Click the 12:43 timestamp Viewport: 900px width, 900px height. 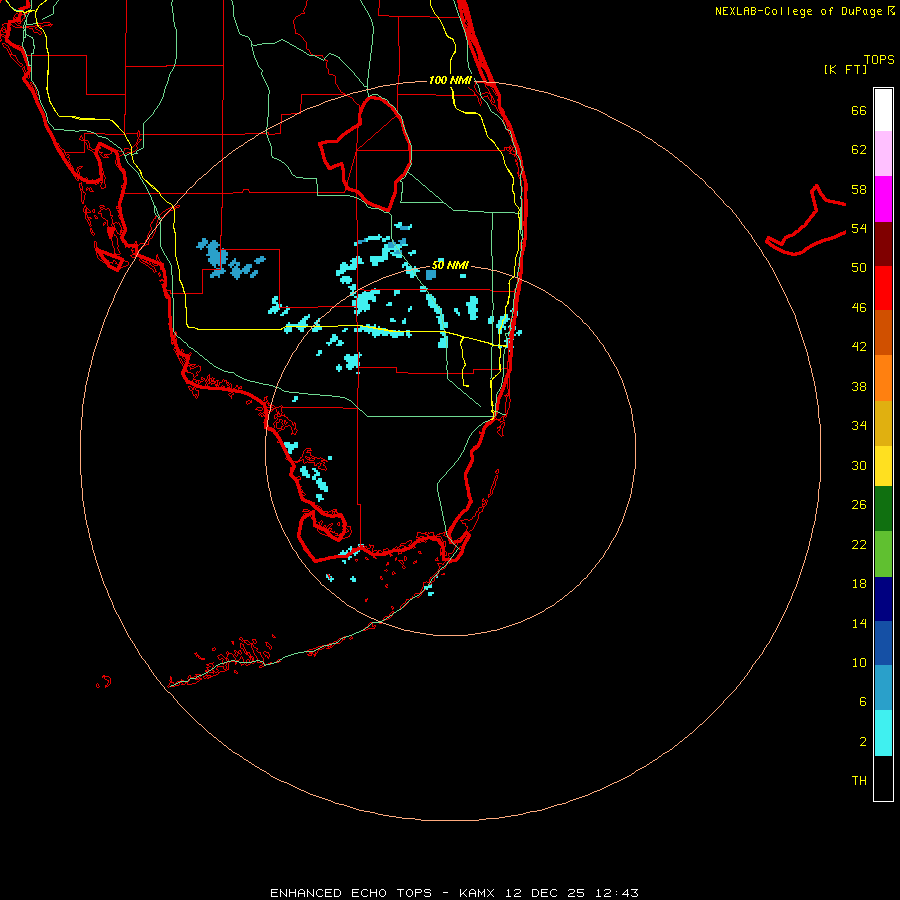pos(615,893)
